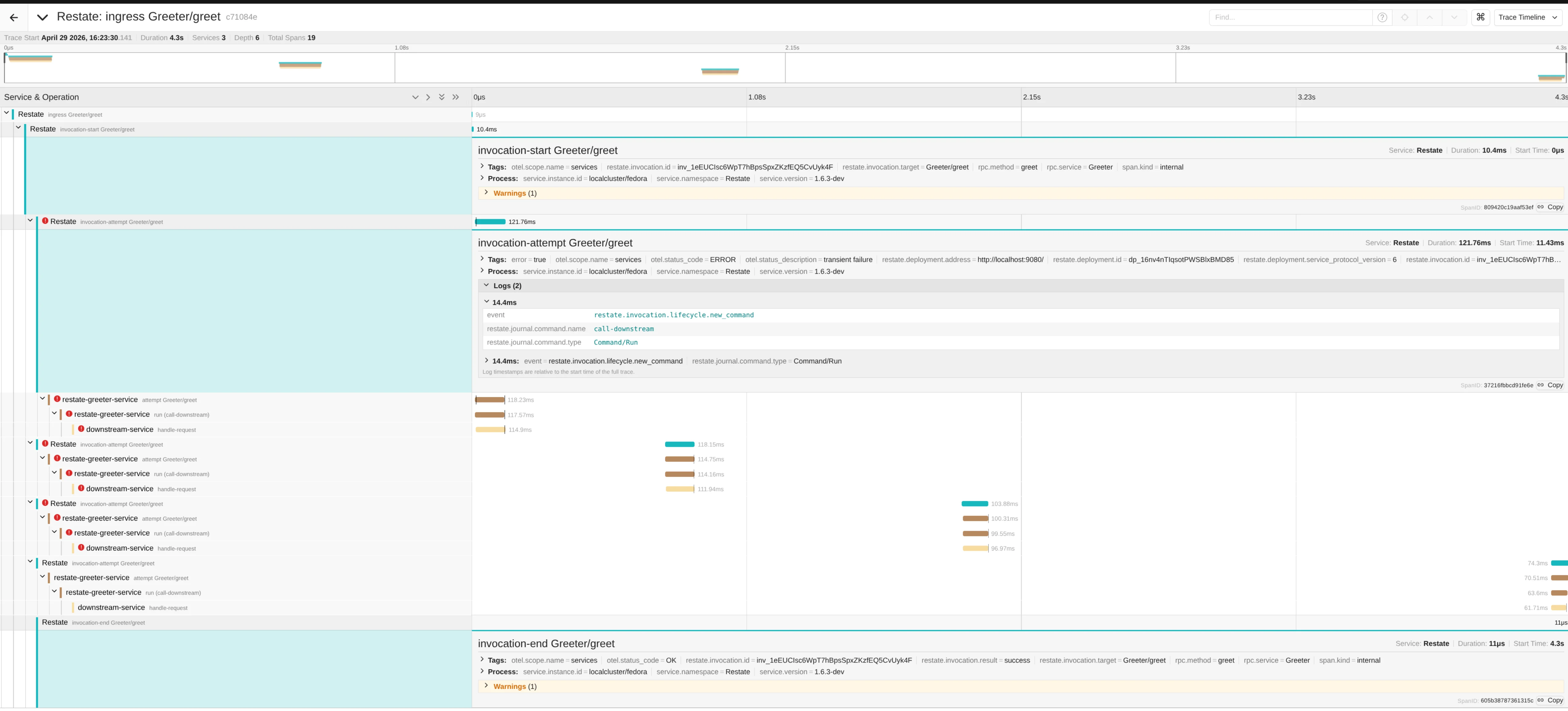Click the call-downstream log value
This screenshot has width=1568, height=711.
coord(624,329)
